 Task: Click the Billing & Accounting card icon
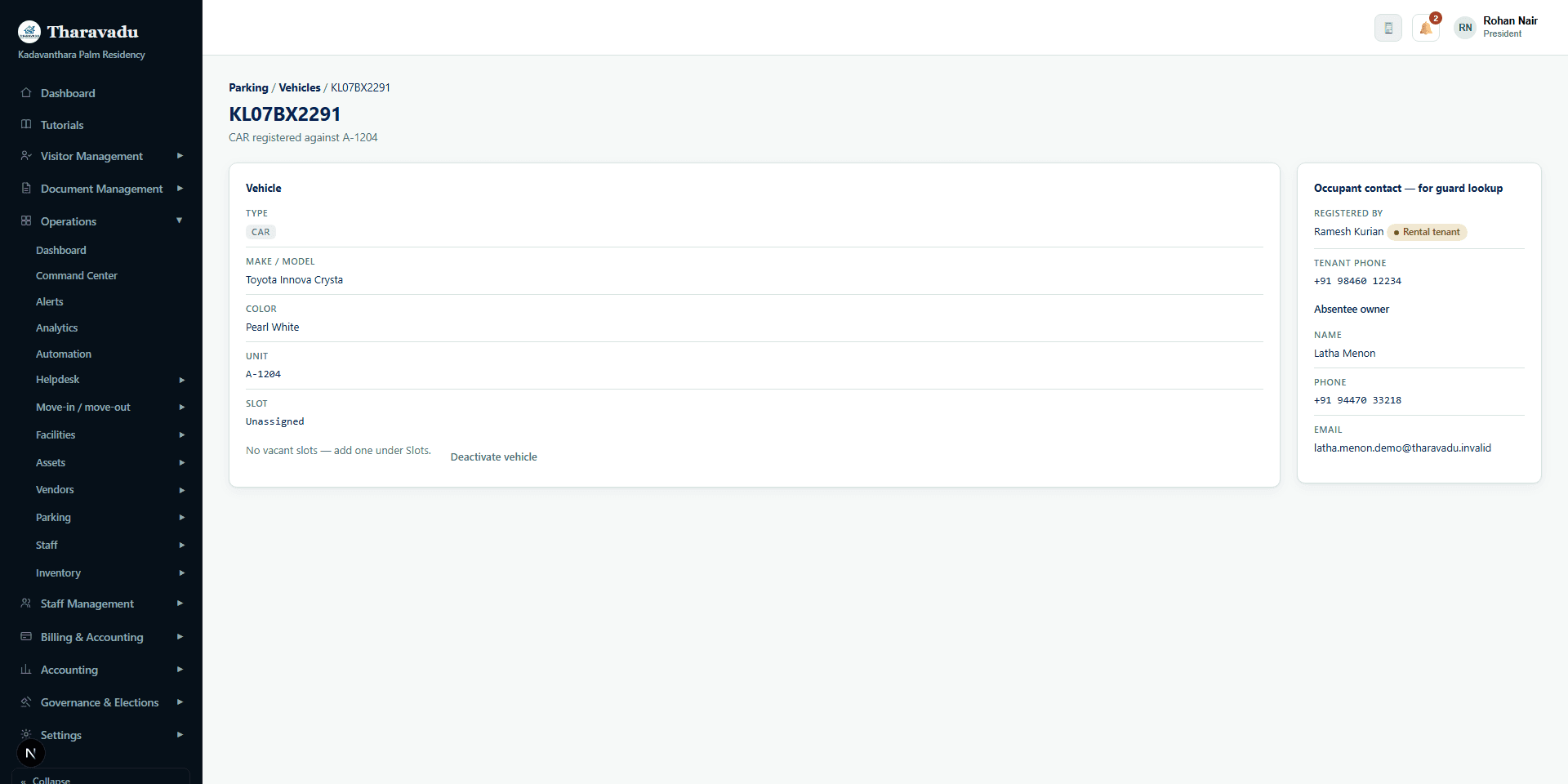[x=26, y=636]
